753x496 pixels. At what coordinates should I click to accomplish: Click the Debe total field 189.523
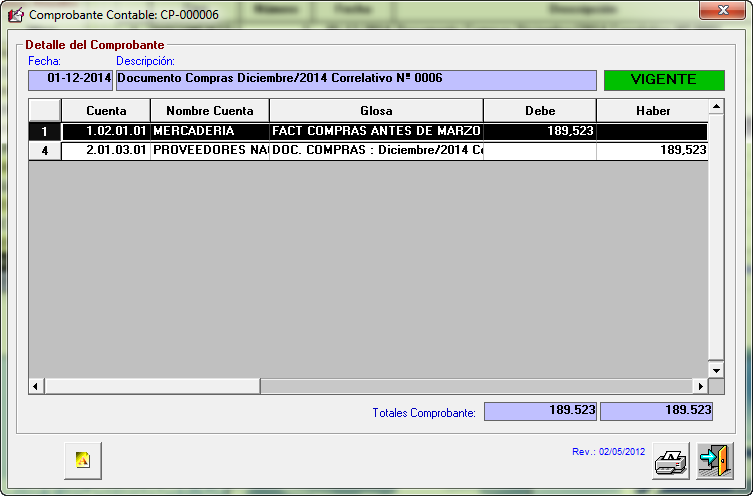pyautogui.click(x=540, y=411)
